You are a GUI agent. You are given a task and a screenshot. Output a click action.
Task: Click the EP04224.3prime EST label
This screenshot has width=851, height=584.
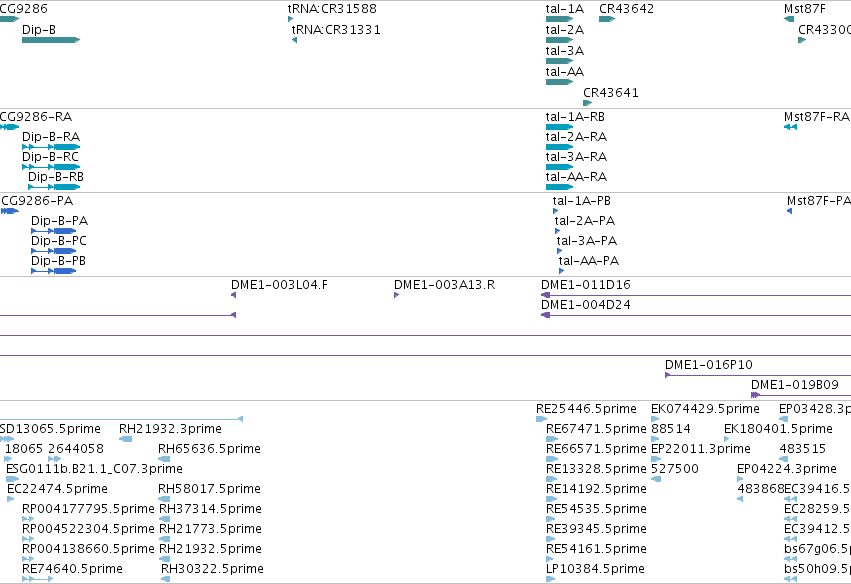(x=787, y=469)
